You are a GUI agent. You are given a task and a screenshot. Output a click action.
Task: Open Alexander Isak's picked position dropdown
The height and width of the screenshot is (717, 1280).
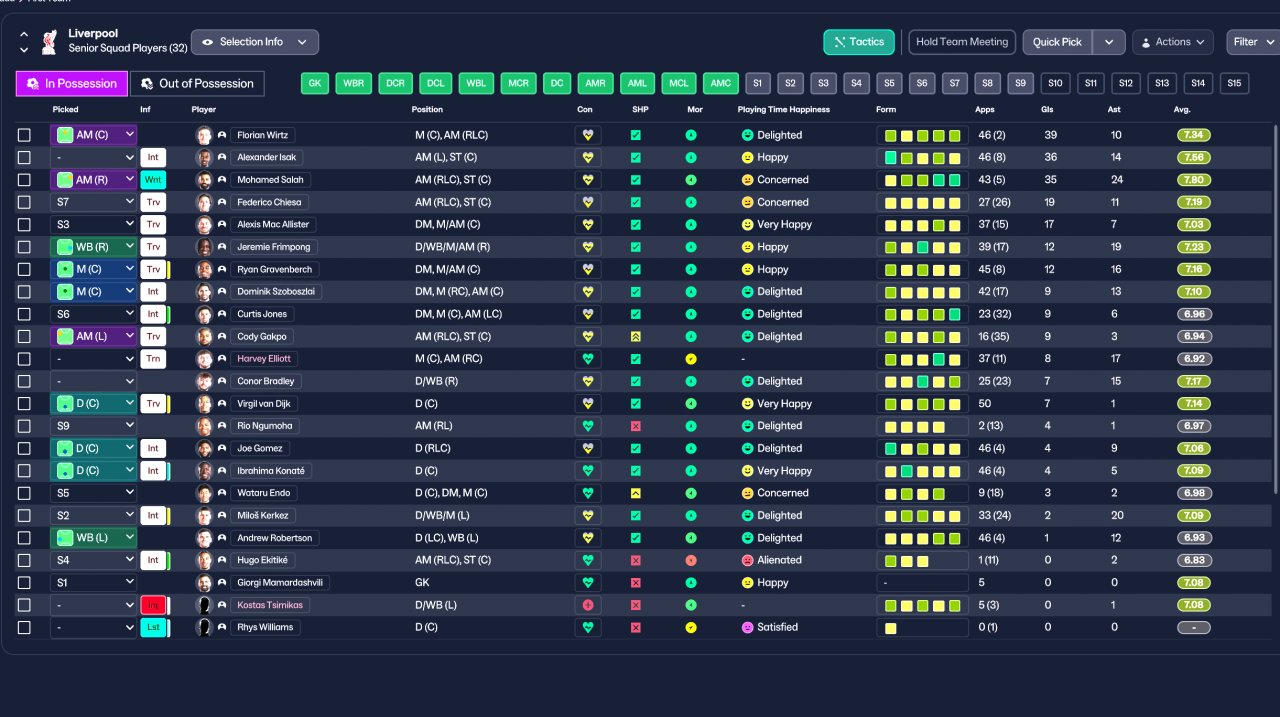click(94, 157)
